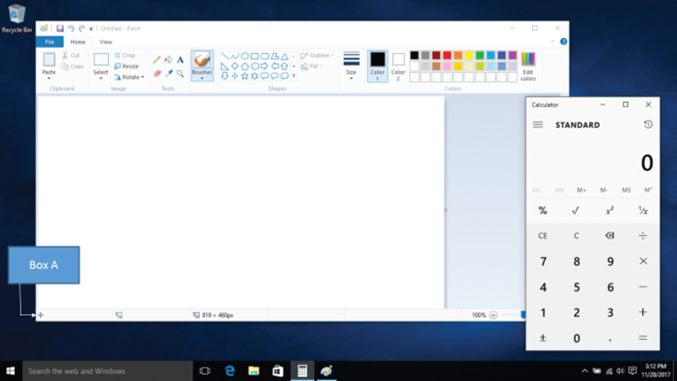Expand the Shapes gallery more arrow
This screenshot has height=381, width=677.
(294, 76)
